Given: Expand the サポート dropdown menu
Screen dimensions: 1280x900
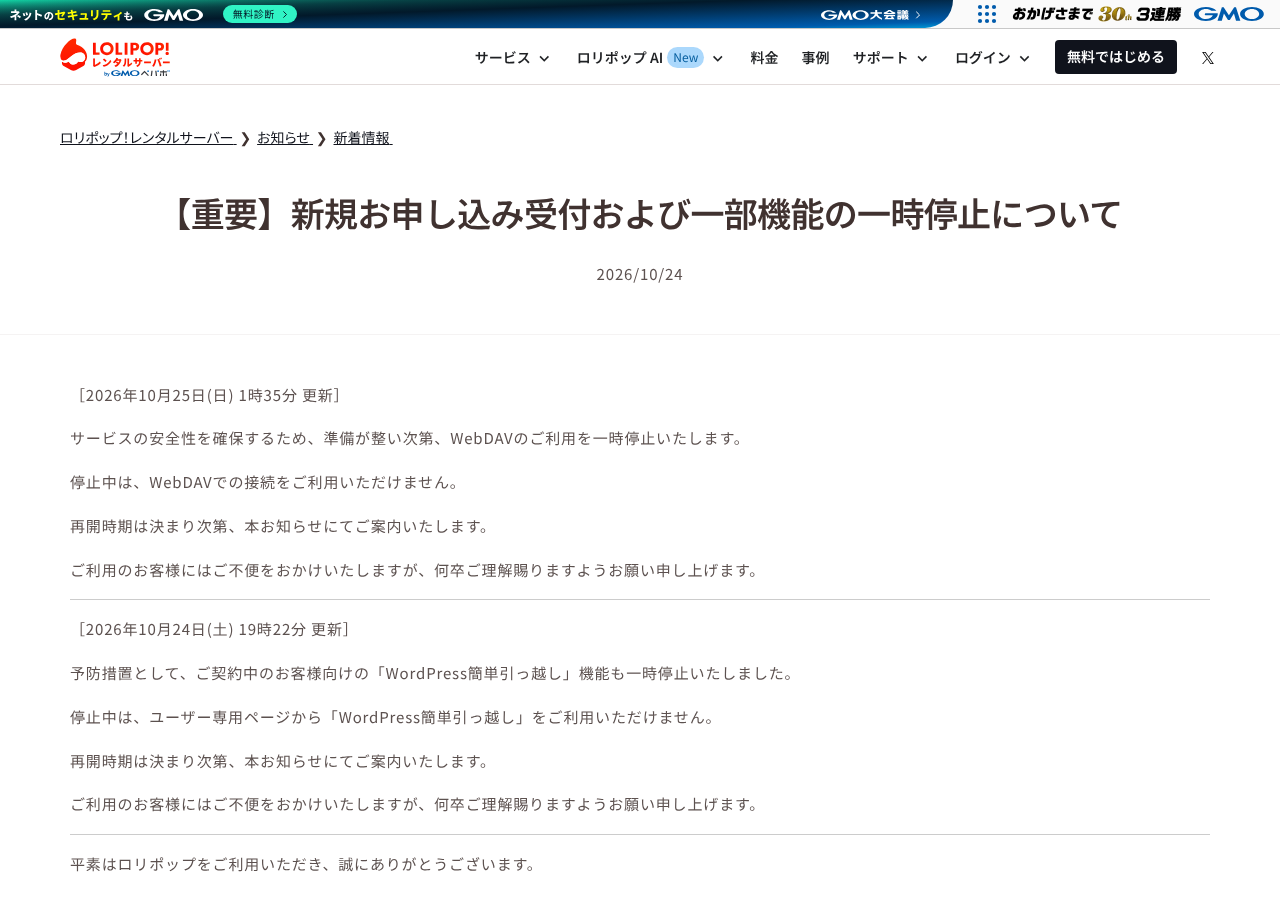Looking at the screenshot, I should coord(891,57).
